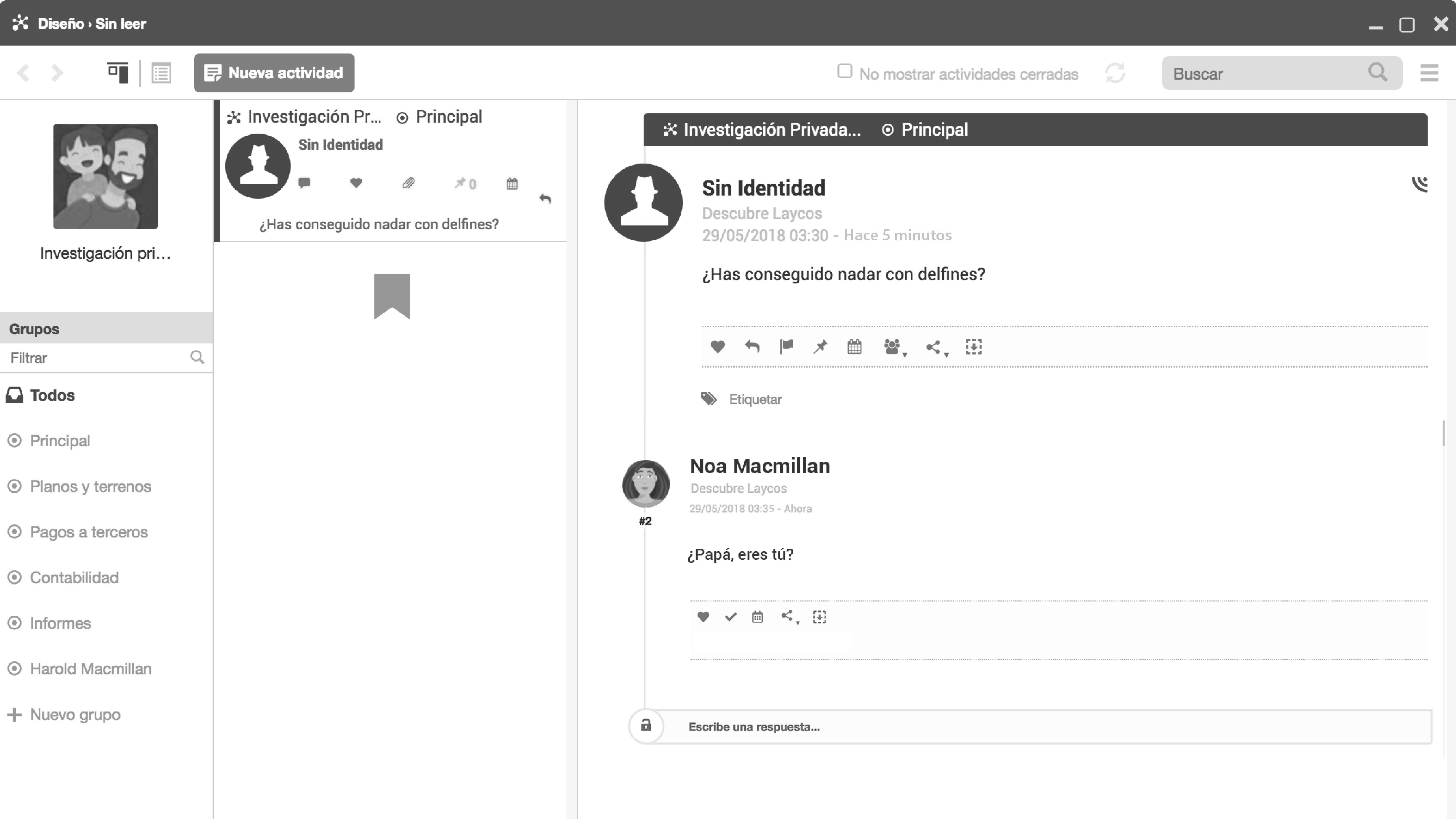Click Principal on the activity card header

439,117
